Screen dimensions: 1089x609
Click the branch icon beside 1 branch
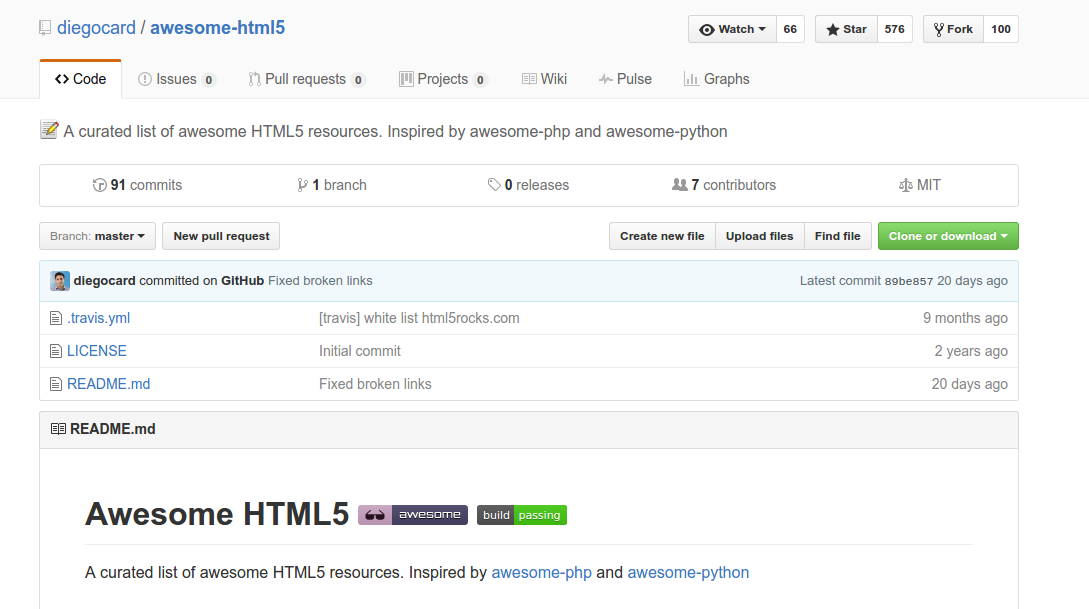point(302,185)
